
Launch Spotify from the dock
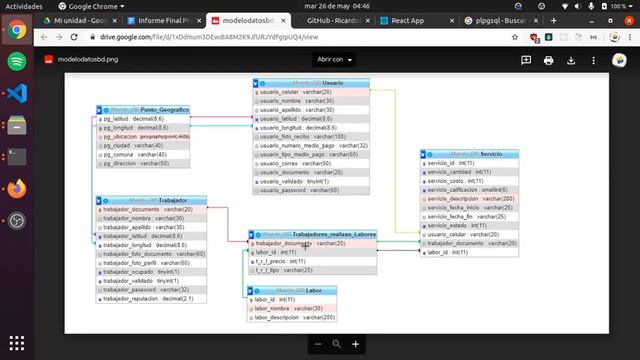click(17, 62)
